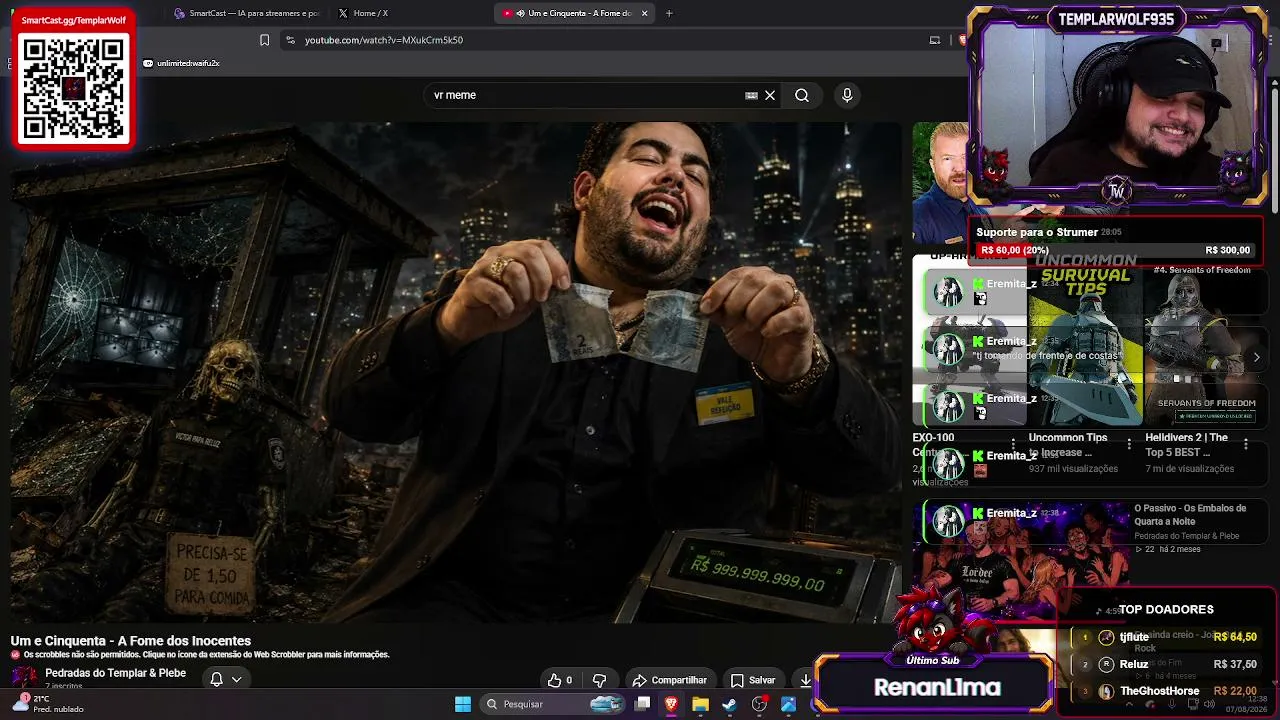Open 'O Passivo - Os Embalos de Quarta a Noite'
The height and width of the screenshot is (720, 1280).
pos(1190,515)
